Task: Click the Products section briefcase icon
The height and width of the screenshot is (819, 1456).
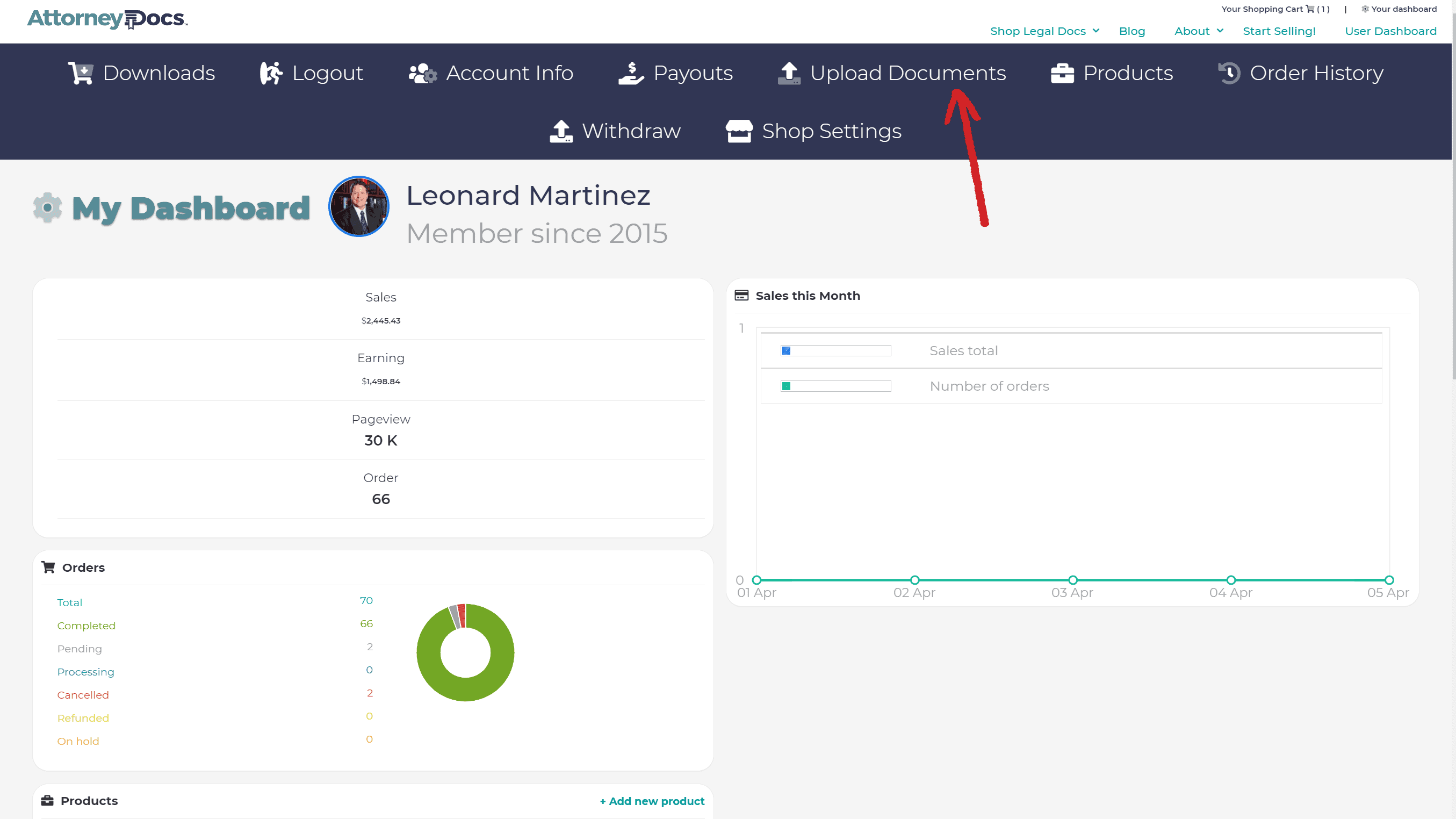Action: 47,801
